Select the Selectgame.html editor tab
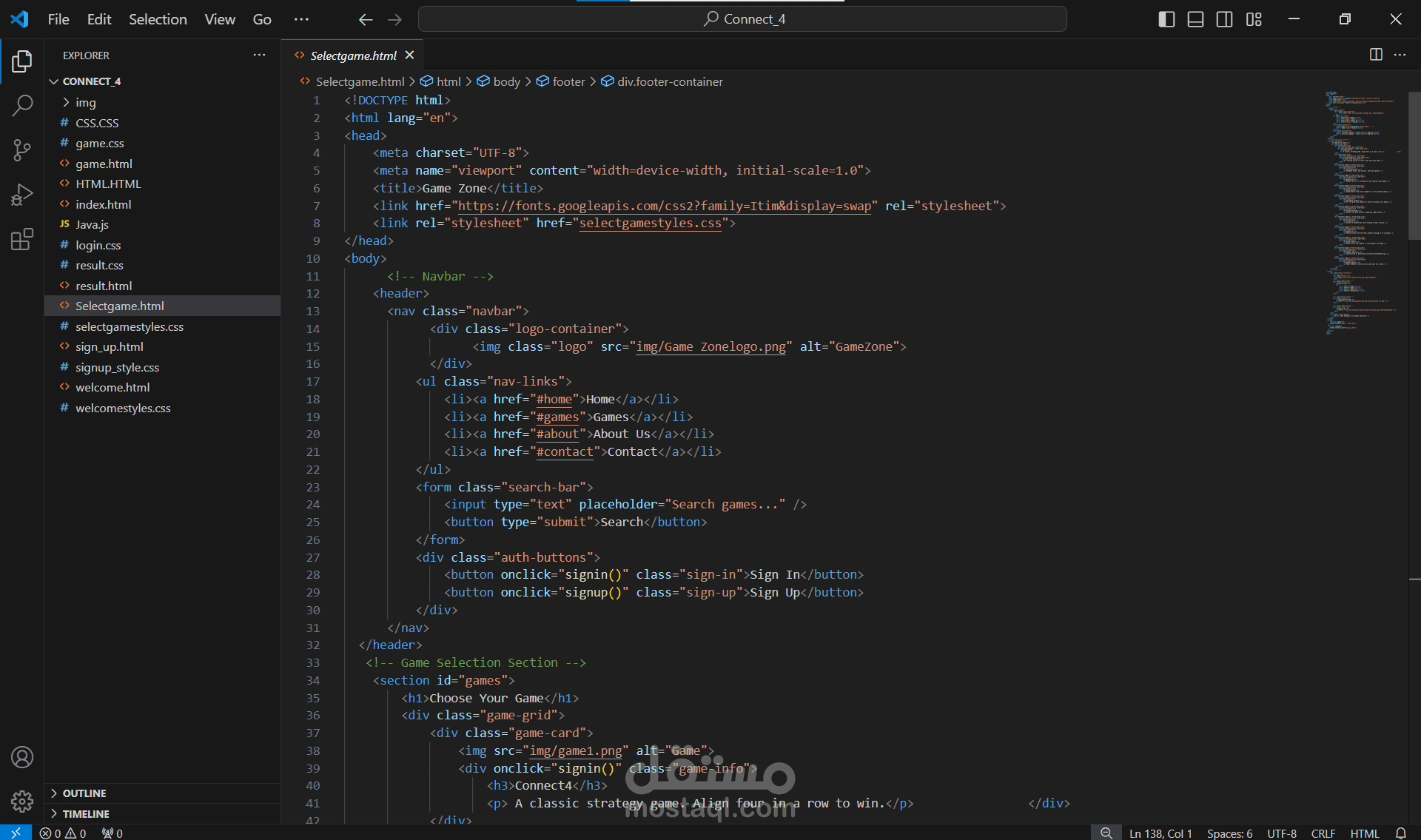Screen dimensions: 1421x840 coord(353,56)
